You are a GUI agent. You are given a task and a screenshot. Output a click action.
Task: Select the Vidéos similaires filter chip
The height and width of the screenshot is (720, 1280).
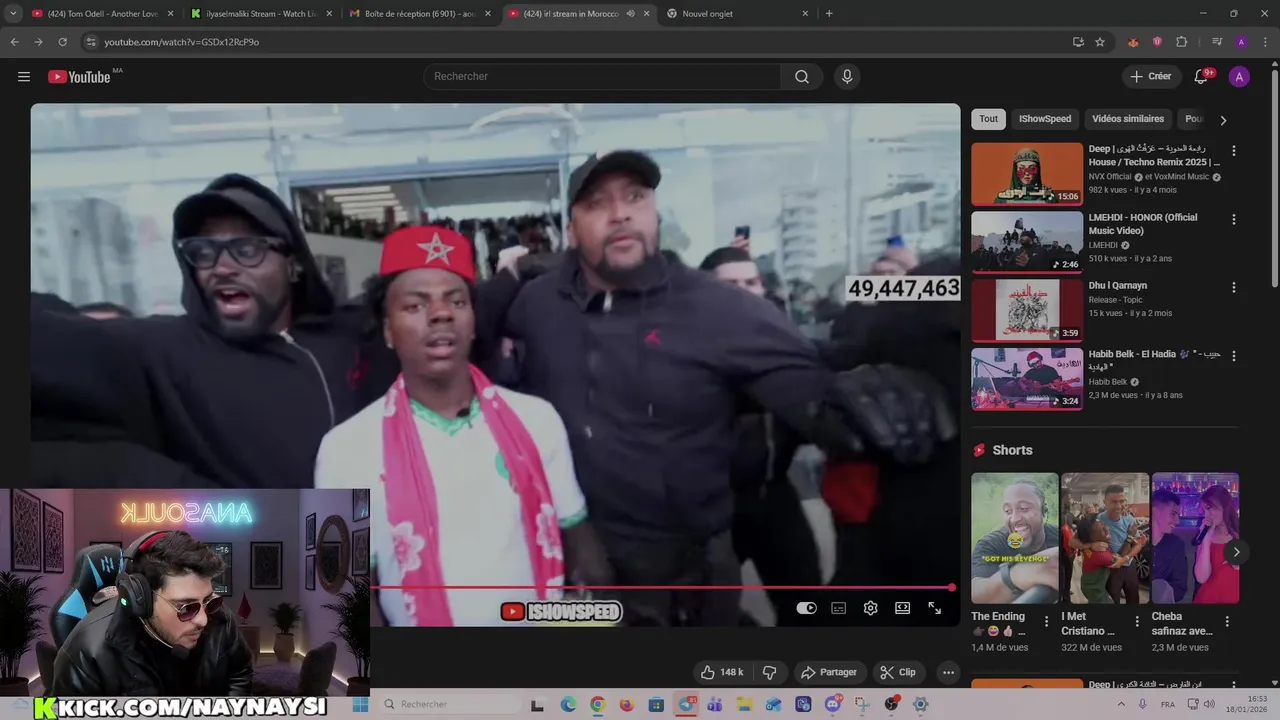point(1127,119)
